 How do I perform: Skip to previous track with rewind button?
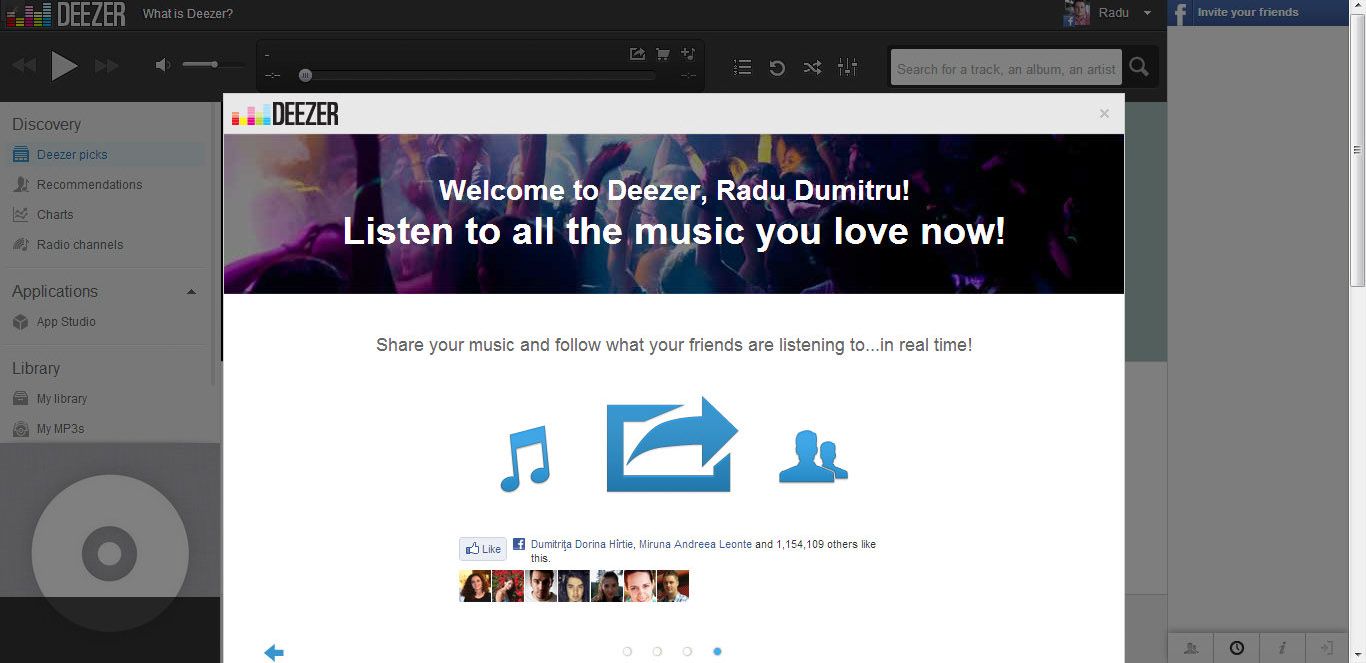pyautogui.click(x=24, y=66)
